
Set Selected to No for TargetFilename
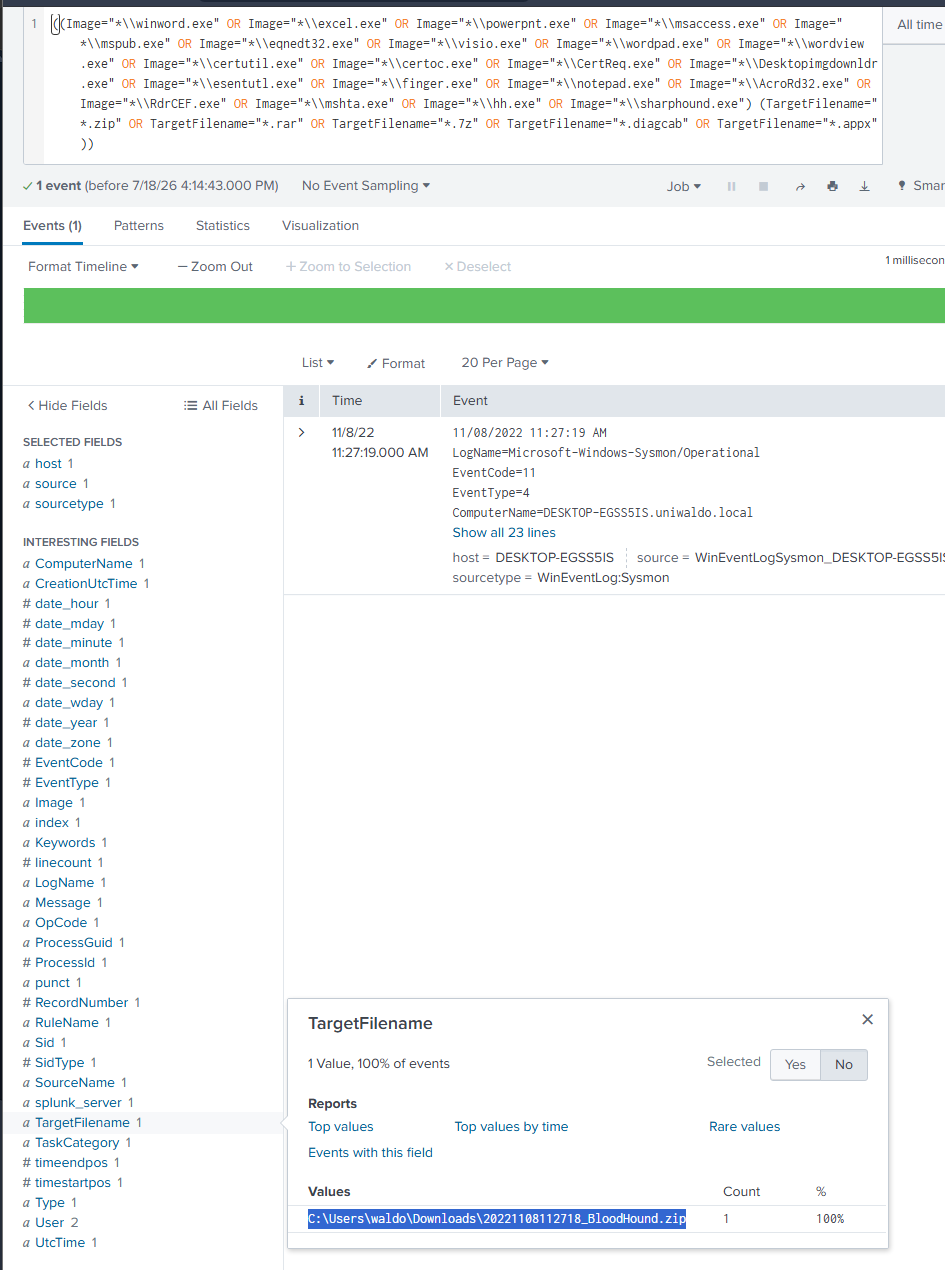tap(844, 1064)
